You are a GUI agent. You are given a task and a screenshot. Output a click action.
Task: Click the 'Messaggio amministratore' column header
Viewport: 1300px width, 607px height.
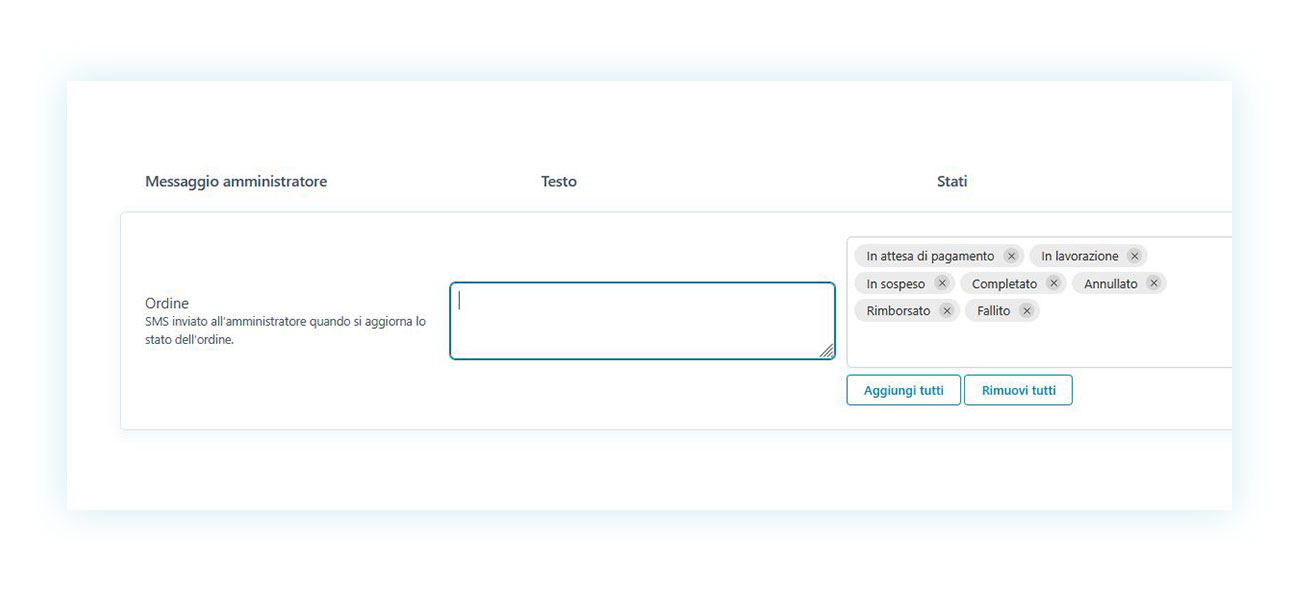[x=236, y=181]
